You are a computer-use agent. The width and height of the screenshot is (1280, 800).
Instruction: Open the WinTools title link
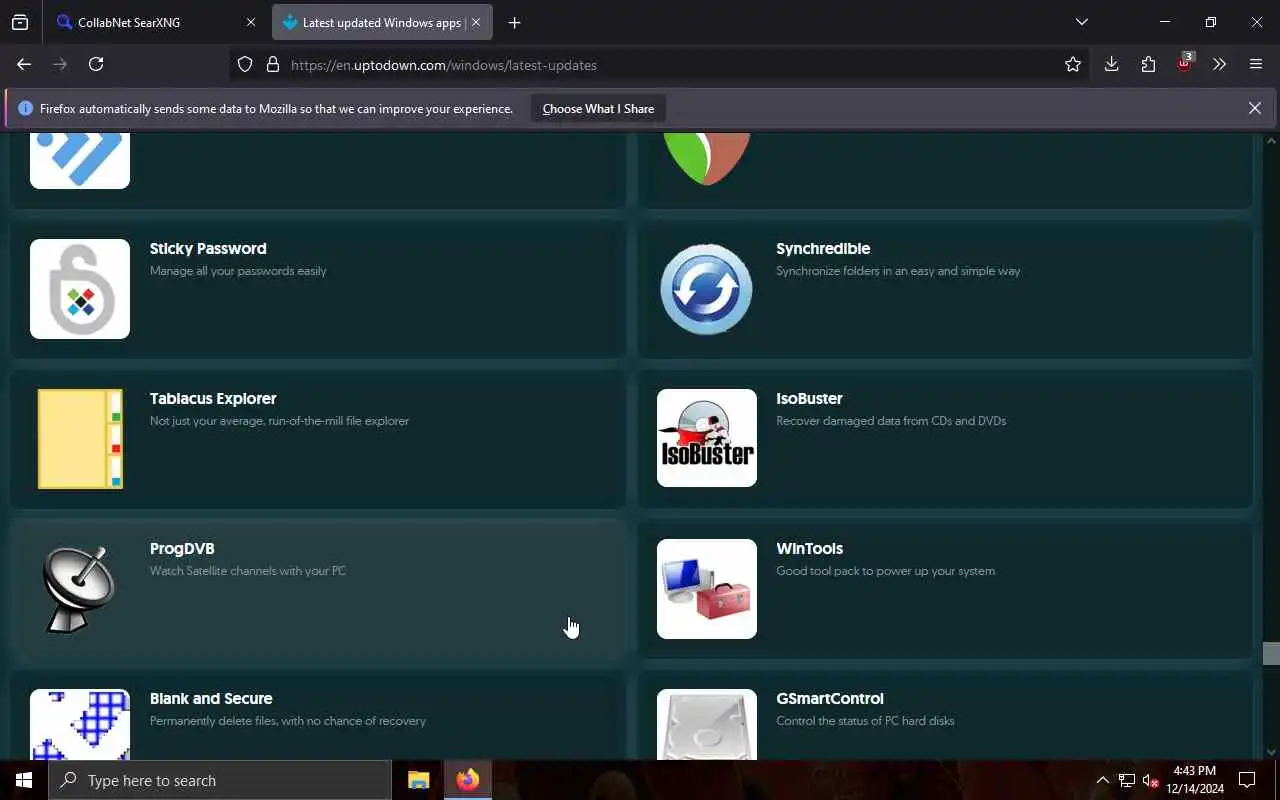[x=809, y=548]
